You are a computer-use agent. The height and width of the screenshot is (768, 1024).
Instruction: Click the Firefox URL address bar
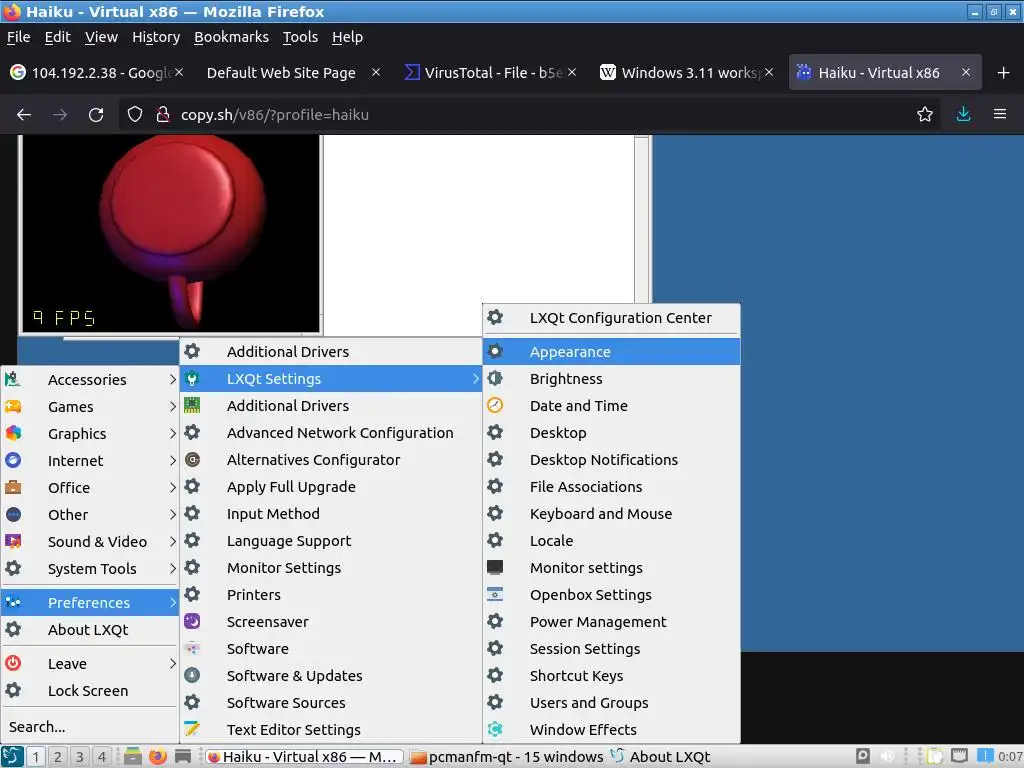click(529, 115)
